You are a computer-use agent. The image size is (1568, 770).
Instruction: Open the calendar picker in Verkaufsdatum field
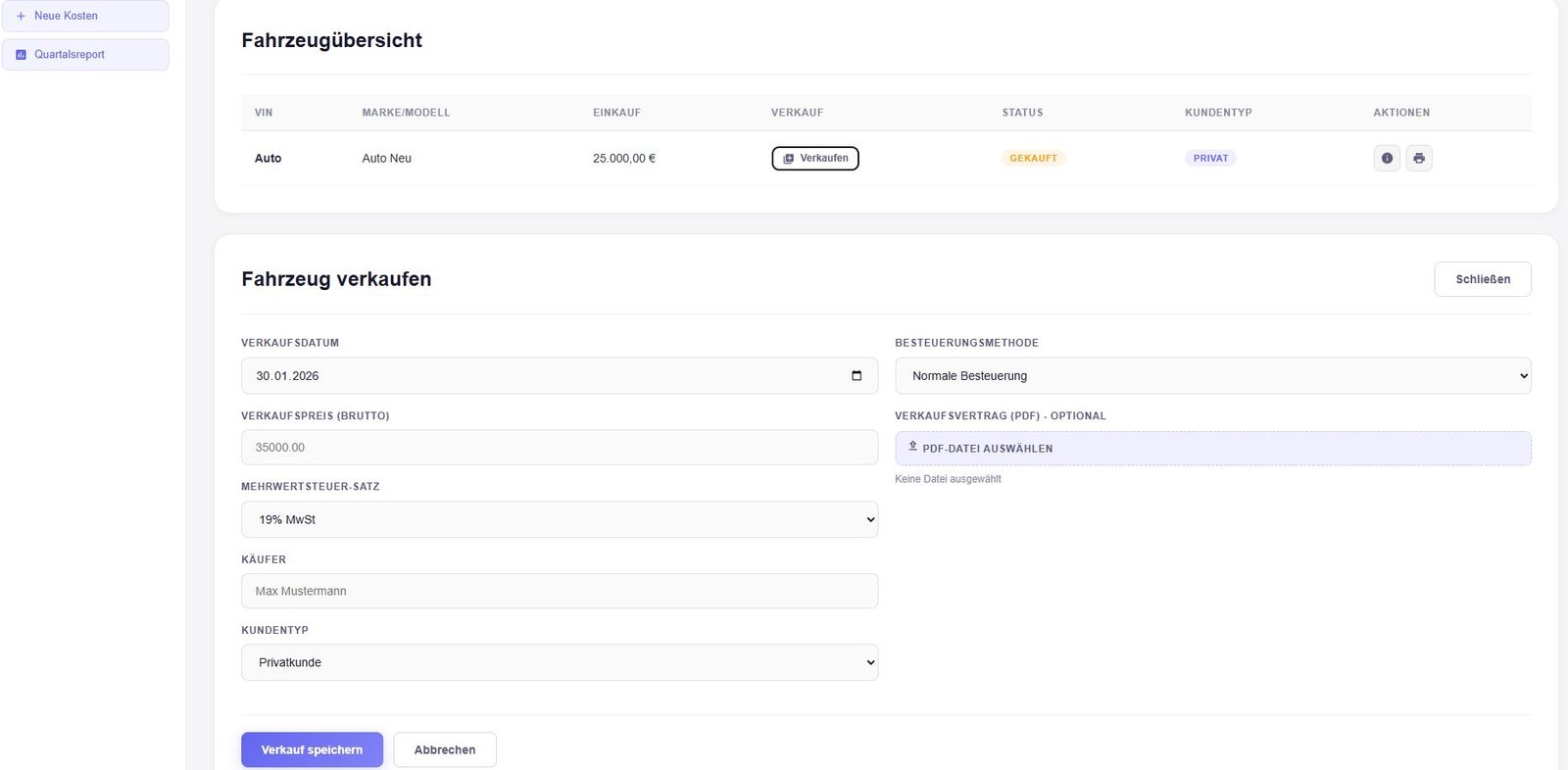(856, 376)
